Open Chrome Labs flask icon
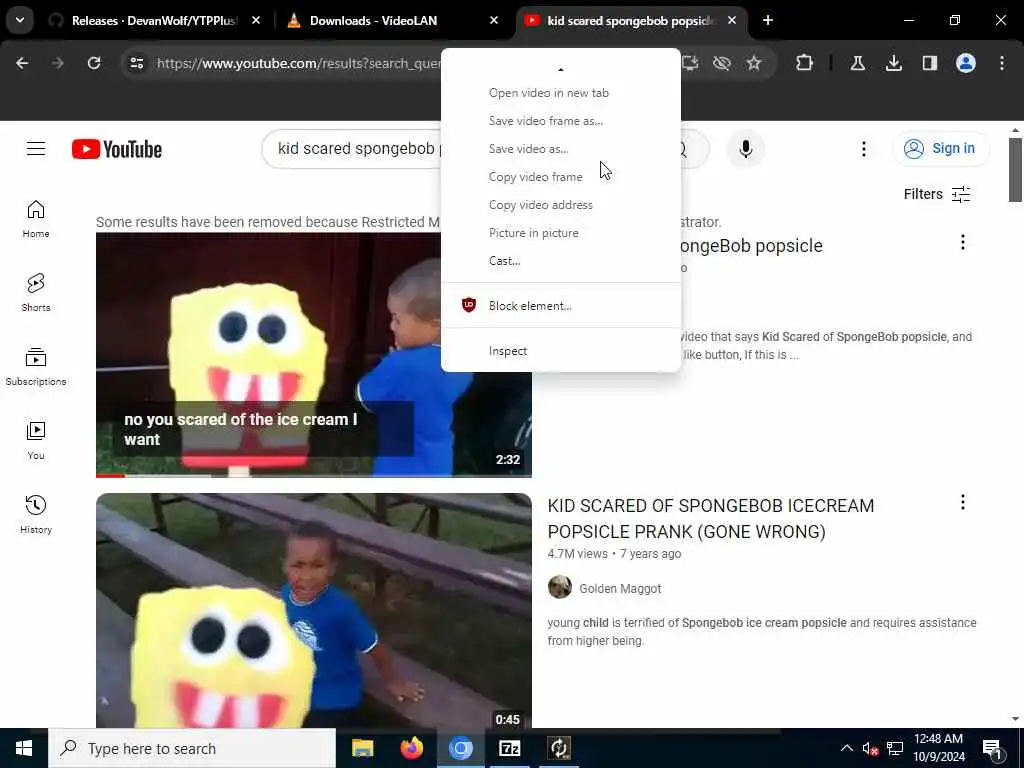This screenshot has width=1024, height=768. [x=857, y=63]
